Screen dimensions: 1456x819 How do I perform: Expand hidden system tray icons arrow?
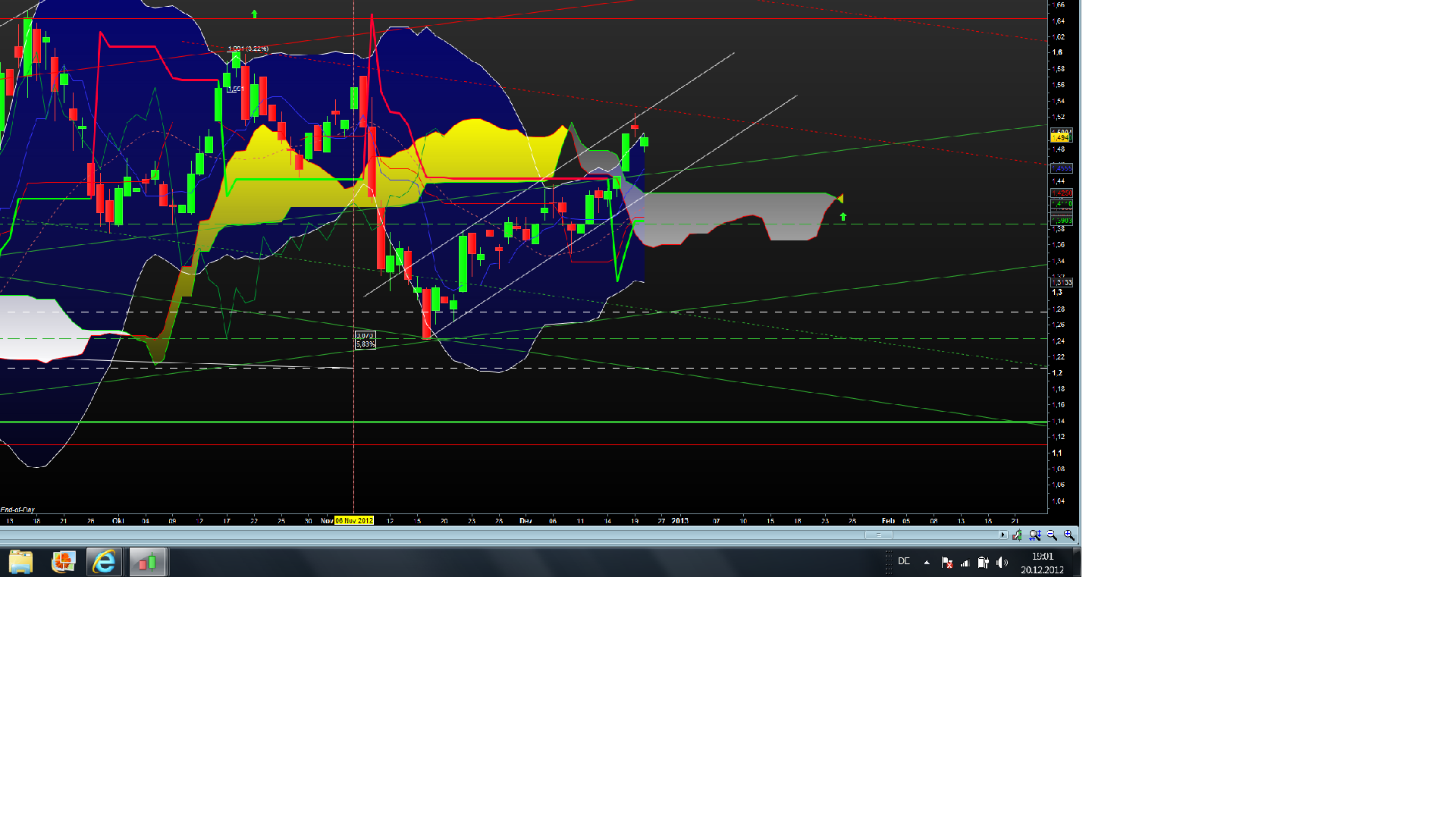tap(927, 563)
